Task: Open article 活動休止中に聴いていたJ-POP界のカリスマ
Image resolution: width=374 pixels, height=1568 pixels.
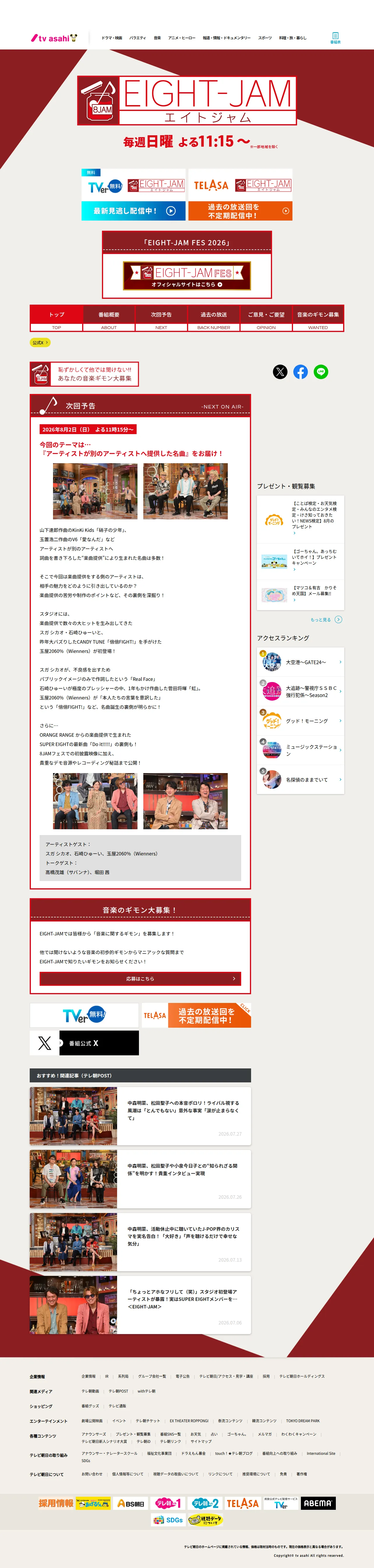Action: tap(140, 1242)
